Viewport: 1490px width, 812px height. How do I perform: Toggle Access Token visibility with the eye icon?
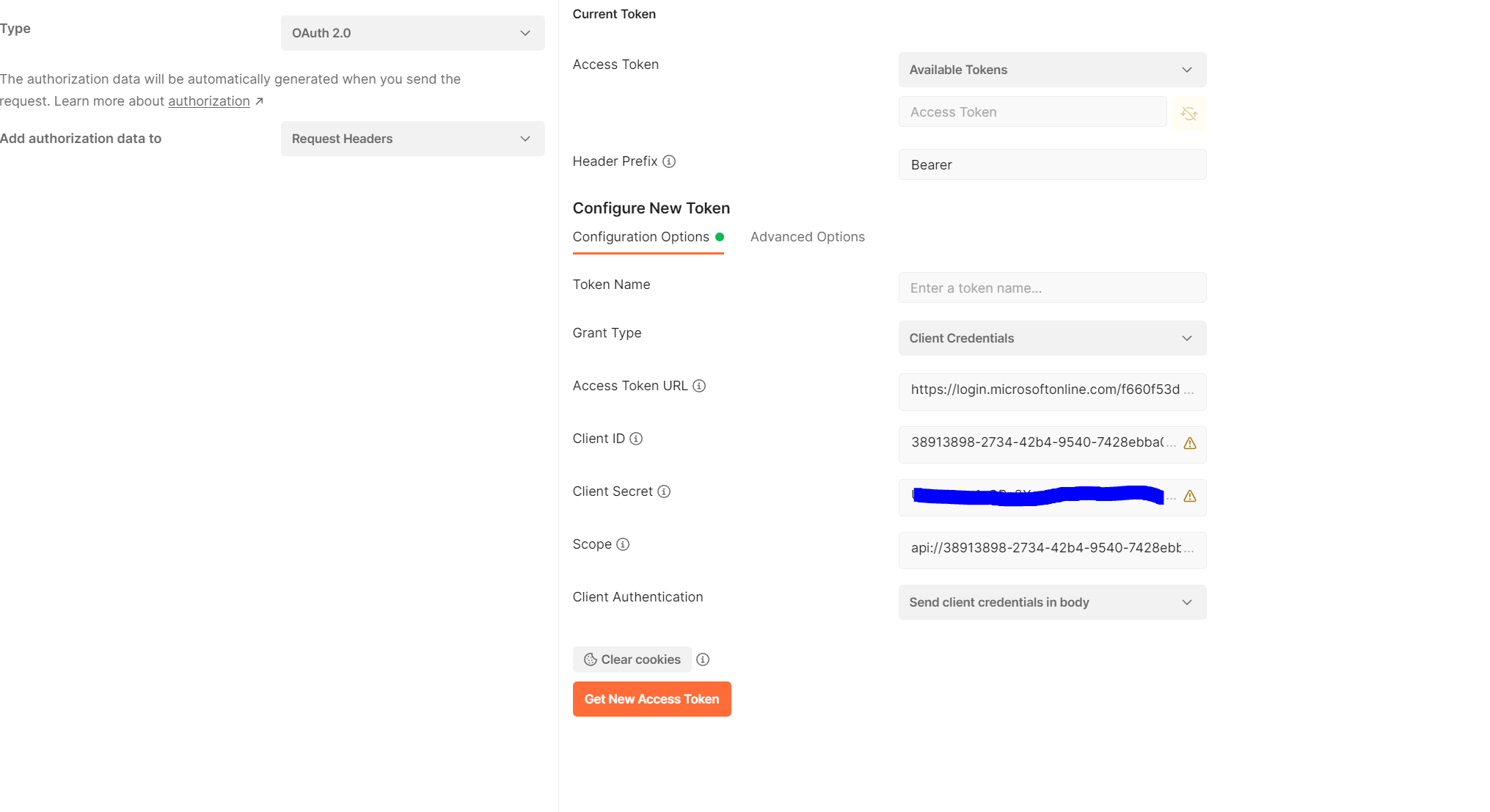(1188, 114)
